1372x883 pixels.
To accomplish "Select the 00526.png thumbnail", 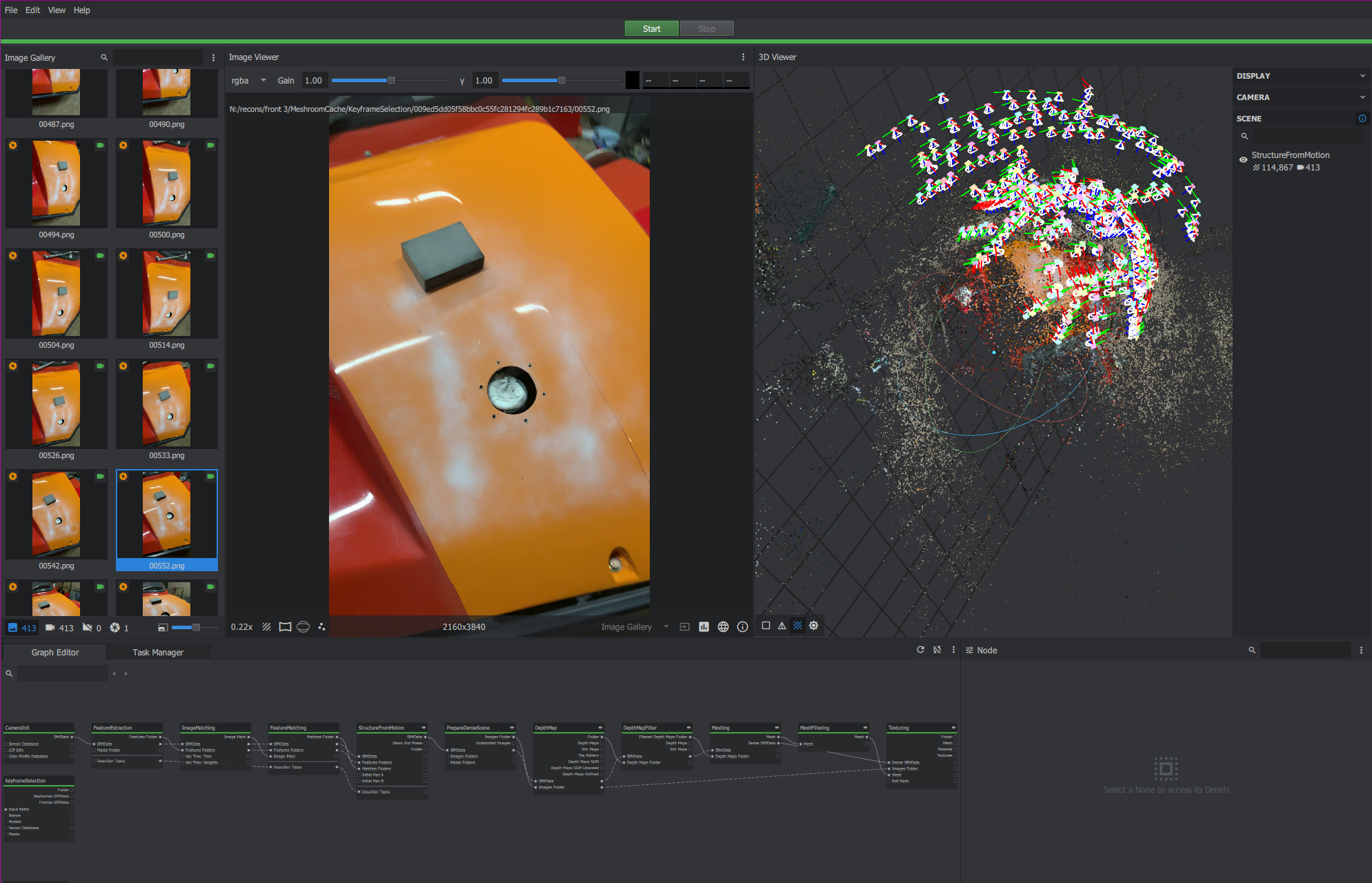I will click(57, 404).
